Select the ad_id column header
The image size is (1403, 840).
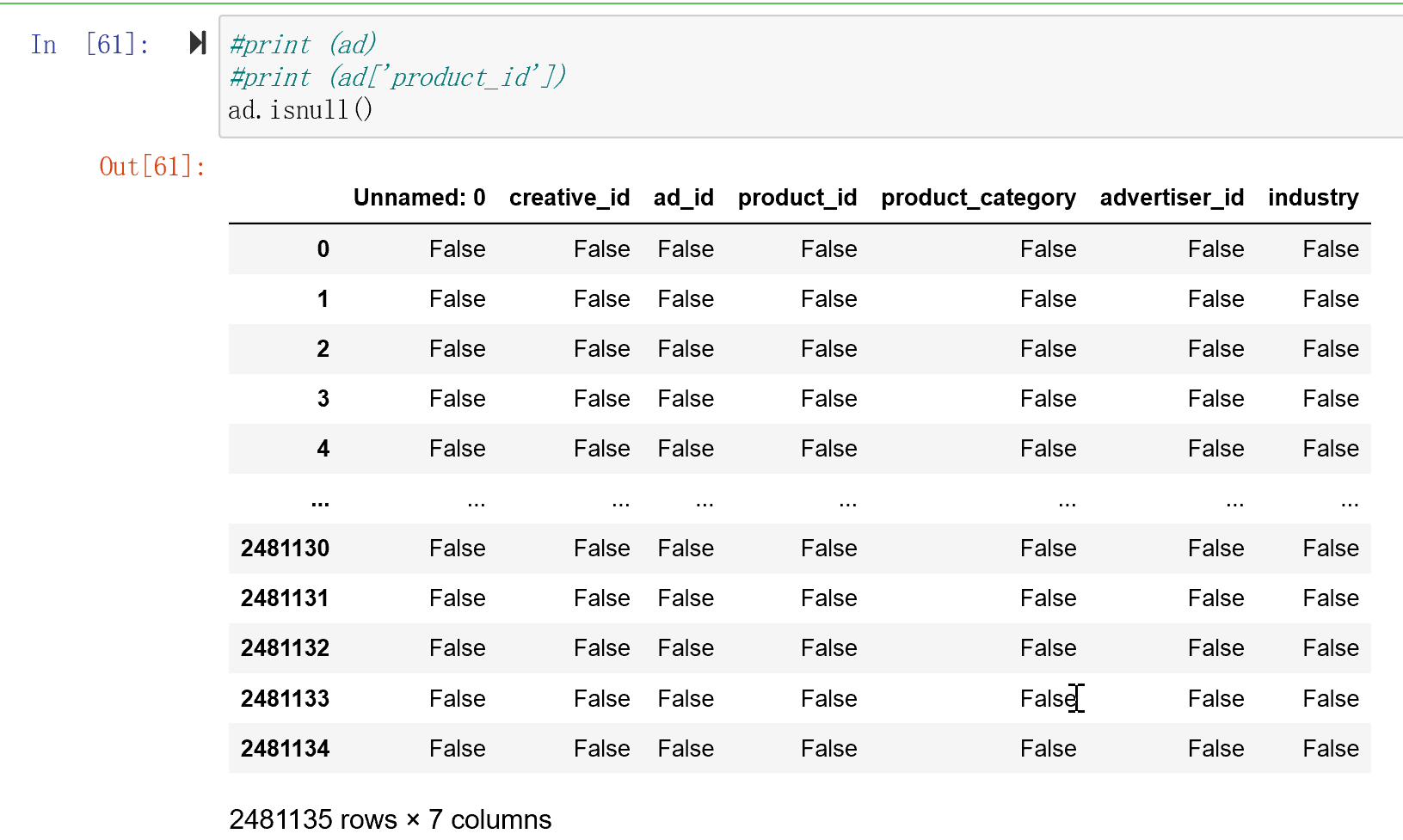[684, 198]
